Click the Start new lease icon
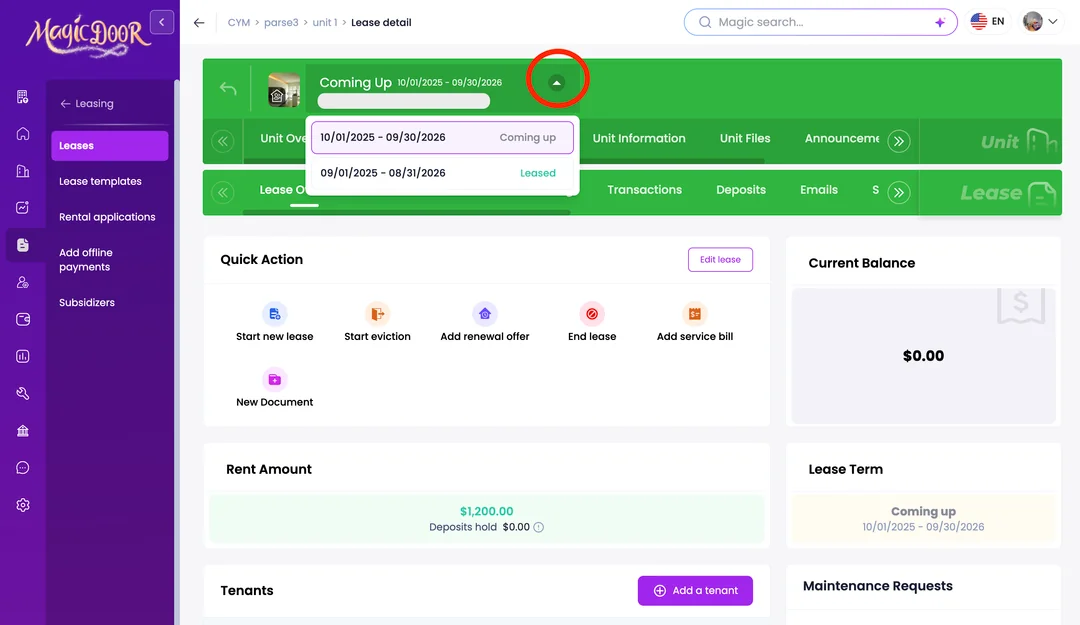 [x=274, y=314]
